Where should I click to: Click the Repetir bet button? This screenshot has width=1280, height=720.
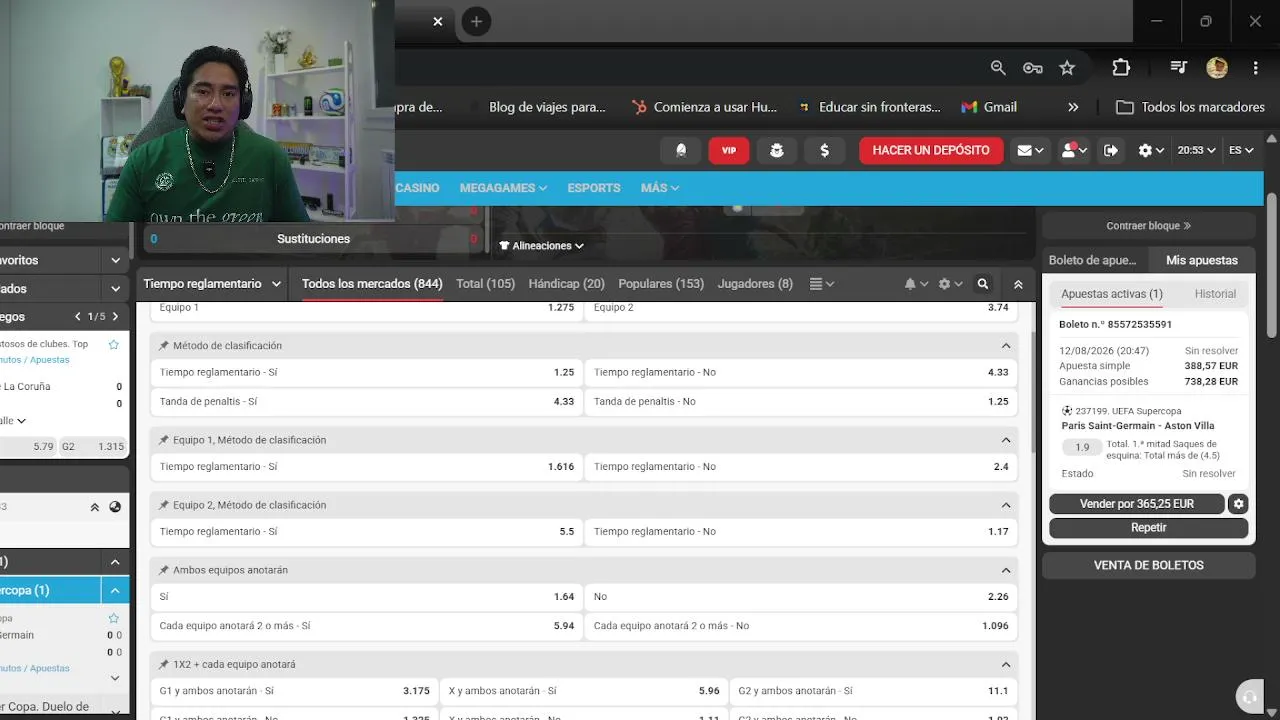(x=1149, y=528)
